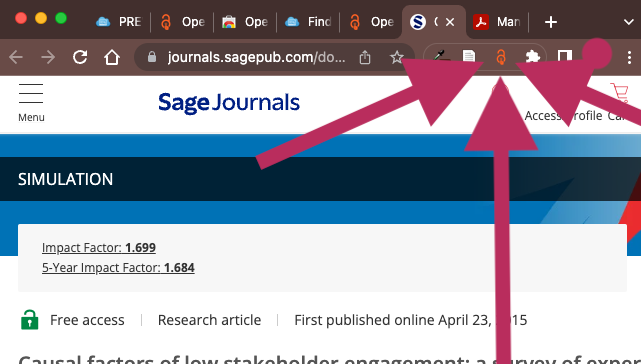Screen dimensions: 641x364
Task: Expand the tab search dropdown
Action: 628,22
